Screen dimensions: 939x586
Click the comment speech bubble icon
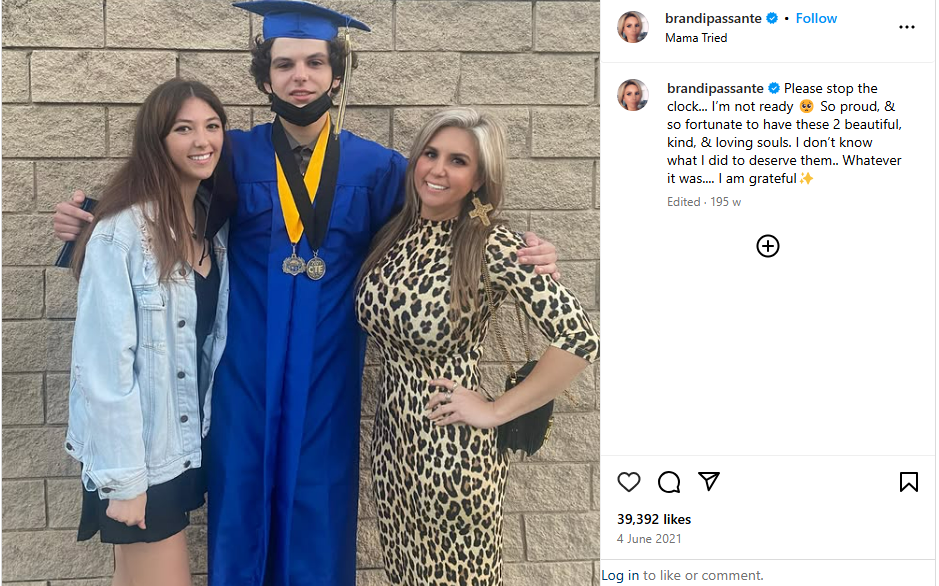(669, 482)
